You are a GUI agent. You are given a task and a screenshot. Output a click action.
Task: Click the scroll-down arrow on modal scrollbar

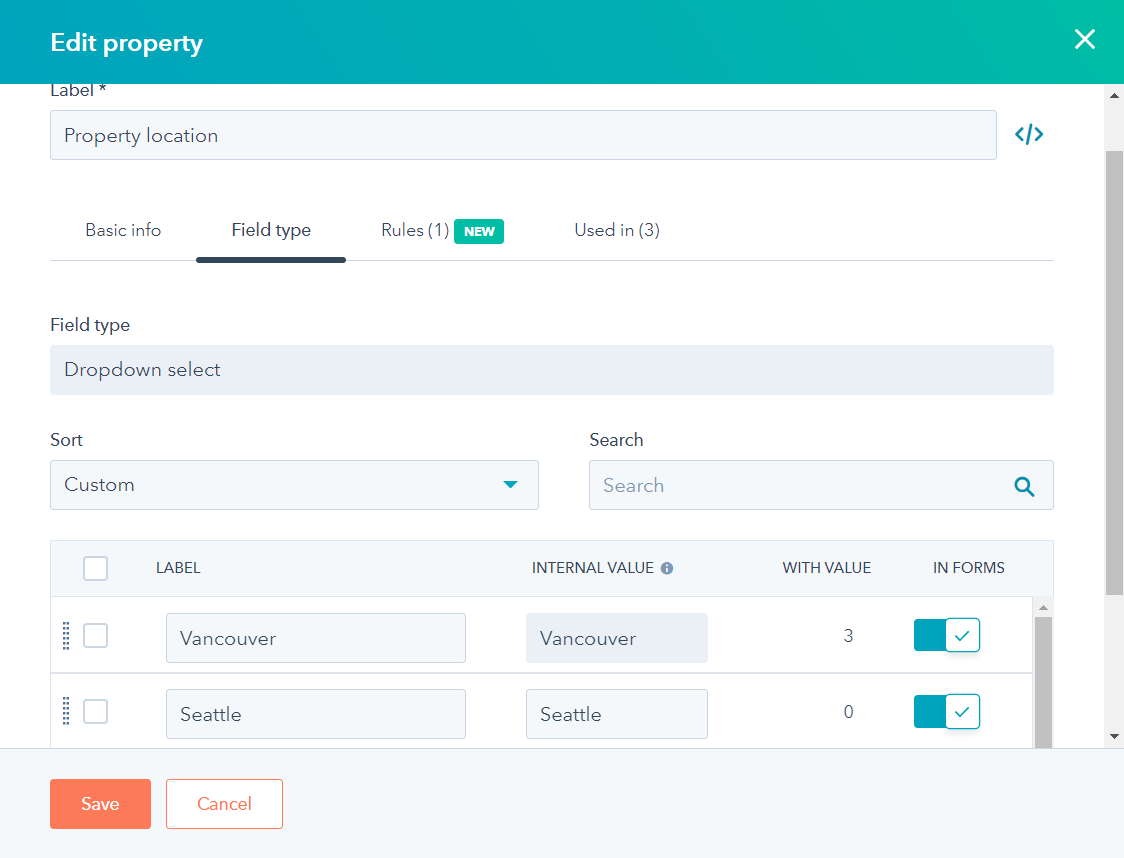tap(1113, 736)
